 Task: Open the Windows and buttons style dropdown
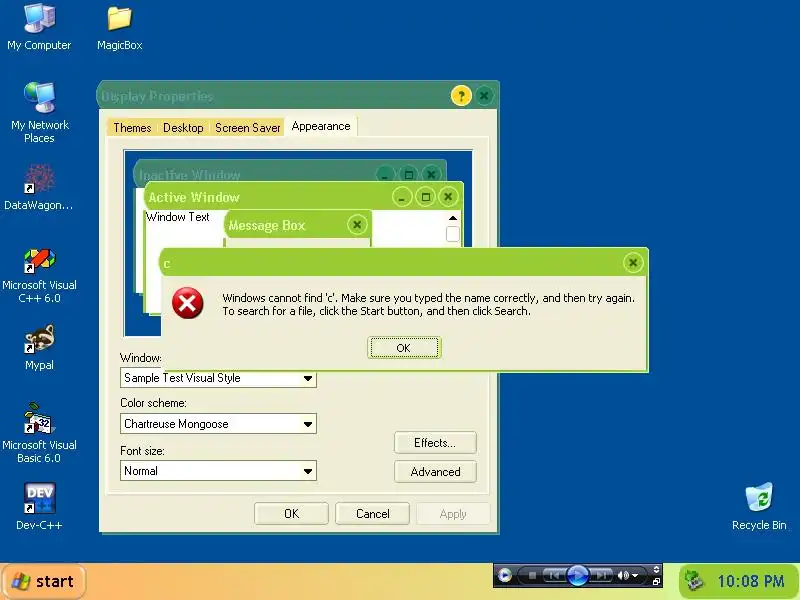(218, 378)
